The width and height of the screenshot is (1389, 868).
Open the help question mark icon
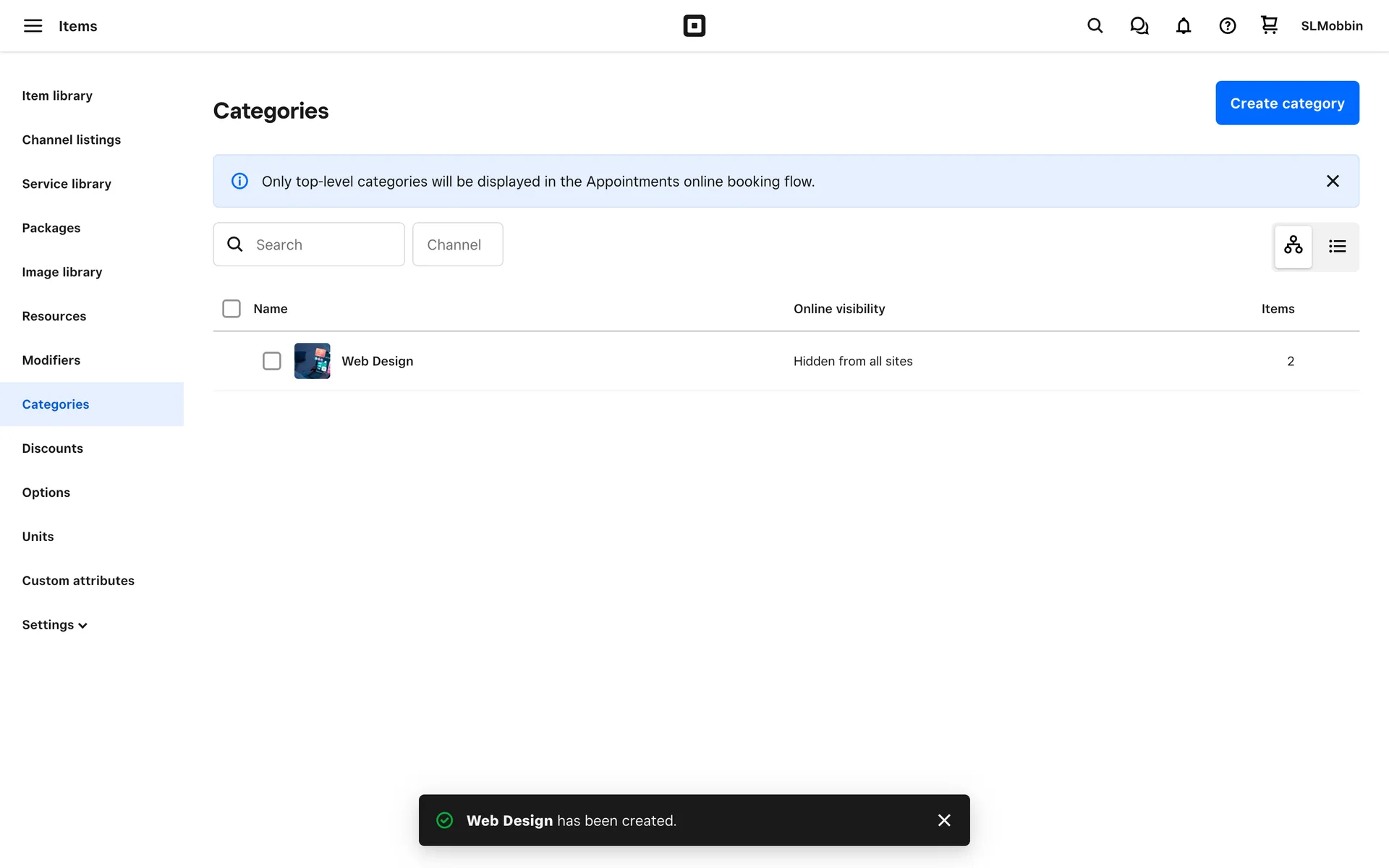tap(1227, 26)
